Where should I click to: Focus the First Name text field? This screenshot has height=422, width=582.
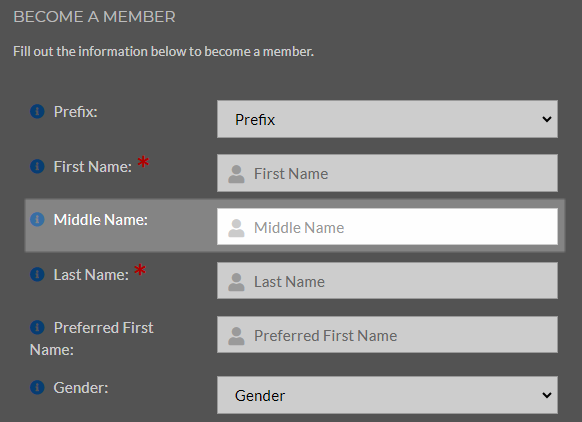pos(387,173)
